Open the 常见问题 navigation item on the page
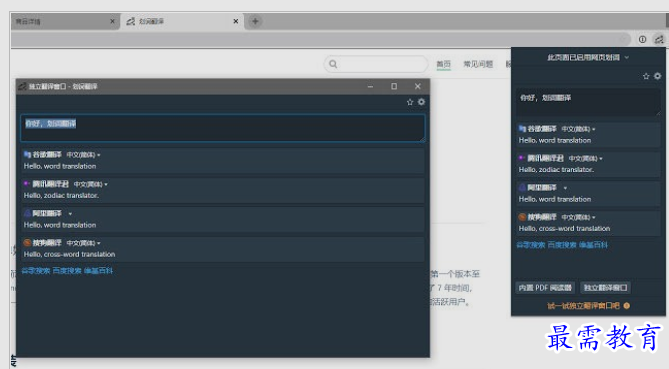 [x=478, y=64]
